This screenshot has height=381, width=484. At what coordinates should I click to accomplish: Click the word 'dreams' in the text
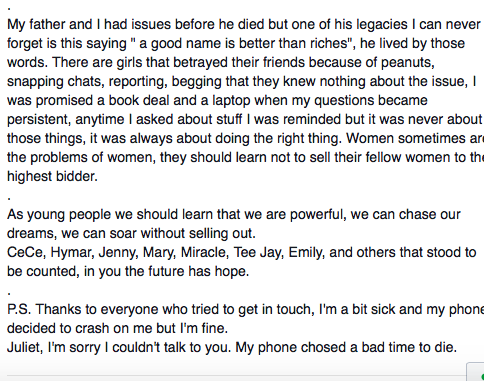pyautogui.click(x=30, y=233)
